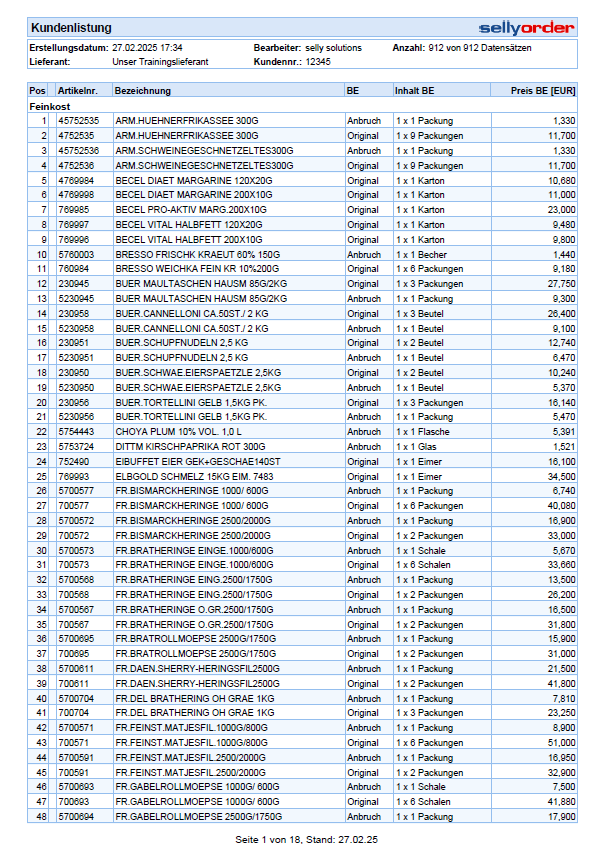Click the Kundenlistung title
This screenshot has height=857, width=604.
coord(71,28)
